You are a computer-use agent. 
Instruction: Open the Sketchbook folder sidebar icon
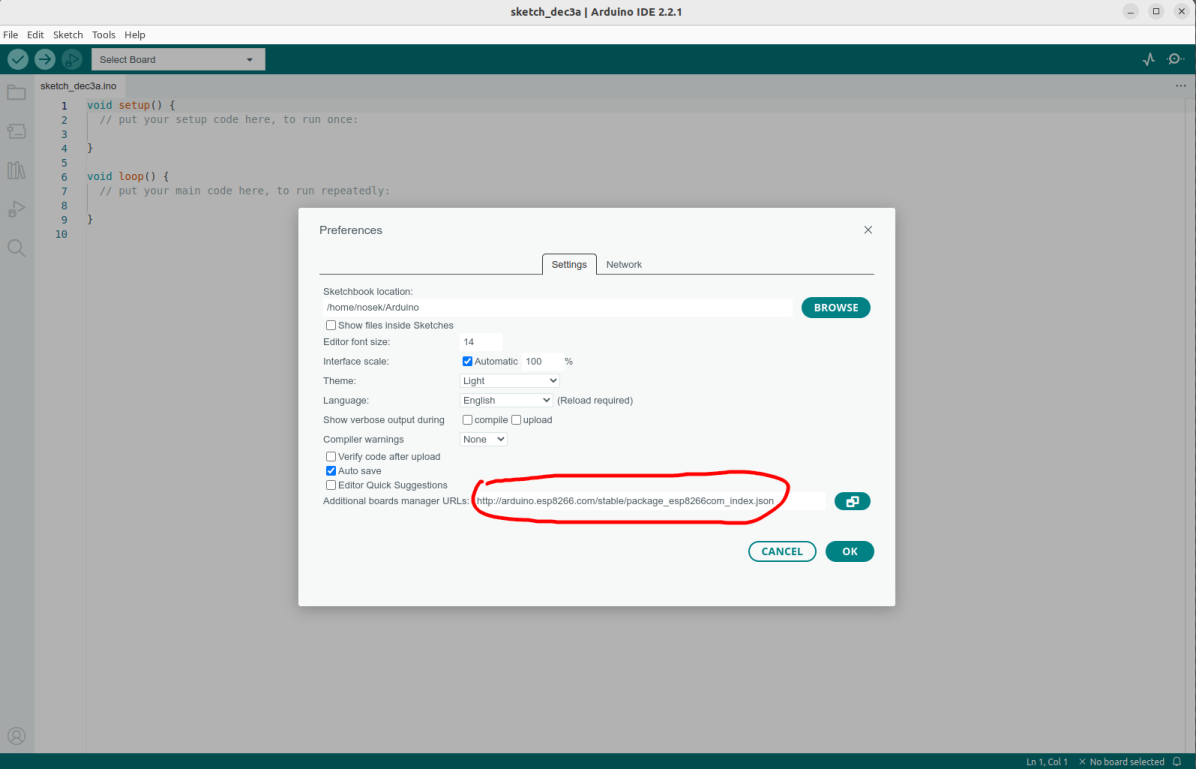pos(16,93)
